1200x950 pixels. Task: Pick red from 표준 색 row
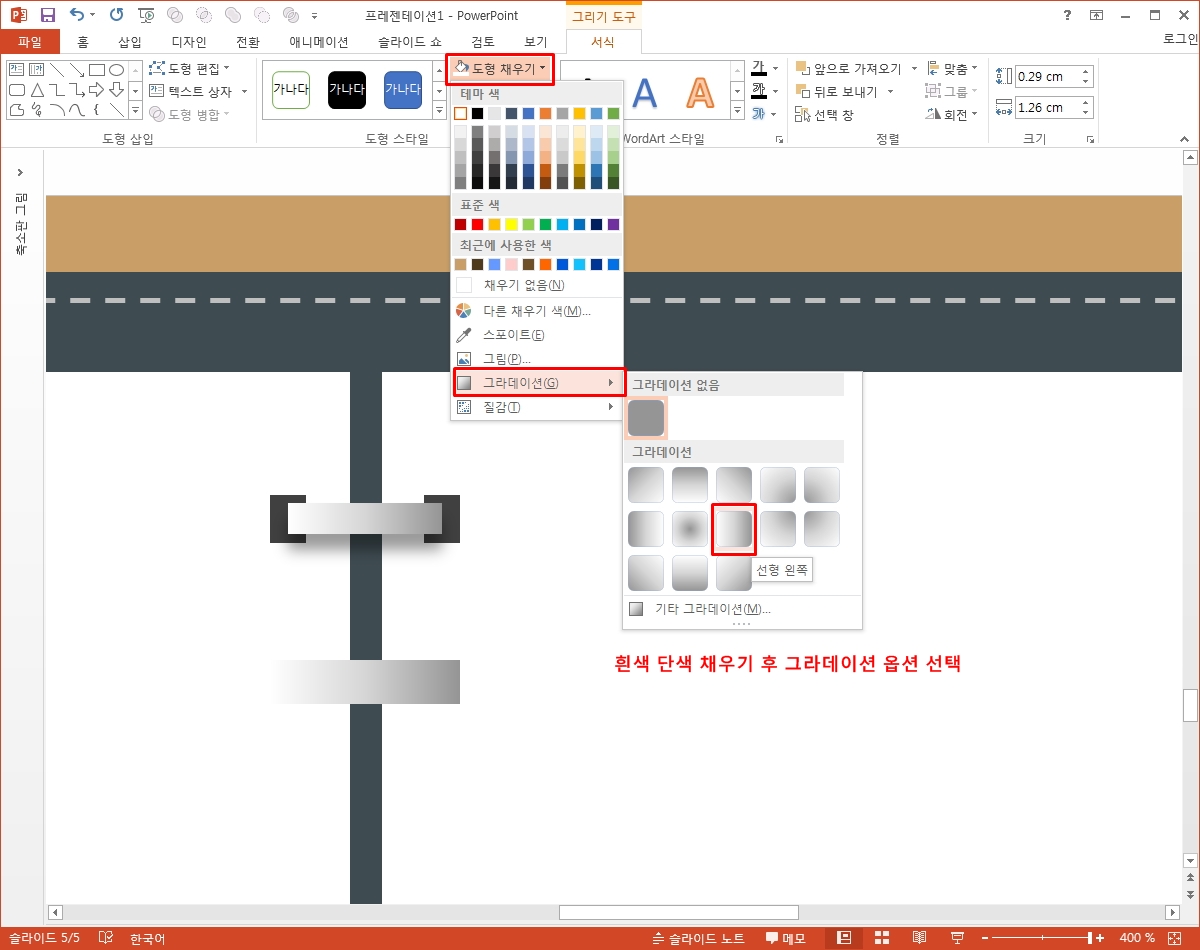click(477, 224)
